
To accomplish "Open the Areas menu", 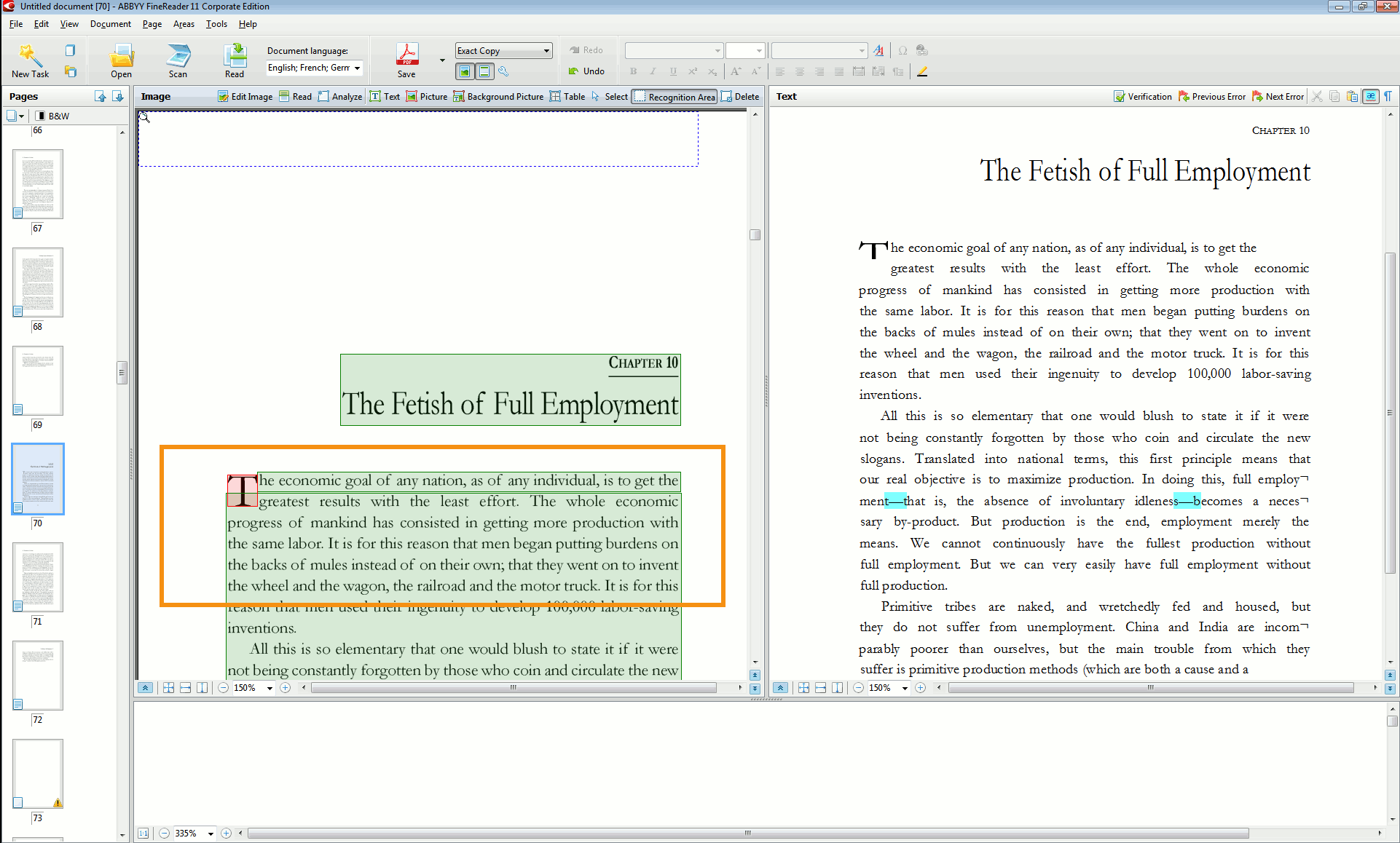I will pyautogui.click(x=184, y=24).
